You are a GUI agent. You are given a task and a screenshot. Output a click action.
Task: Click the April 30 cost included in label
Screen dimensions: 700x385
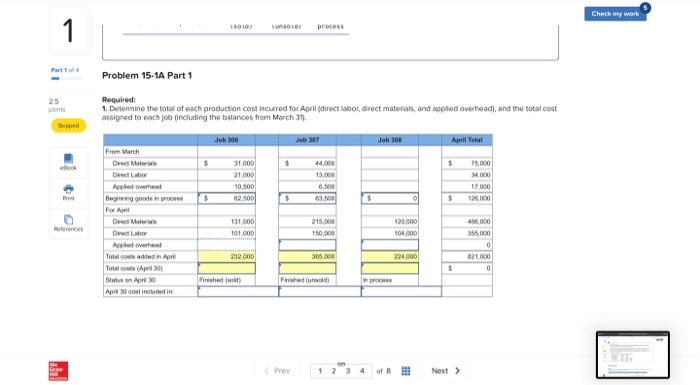(140, 292)
